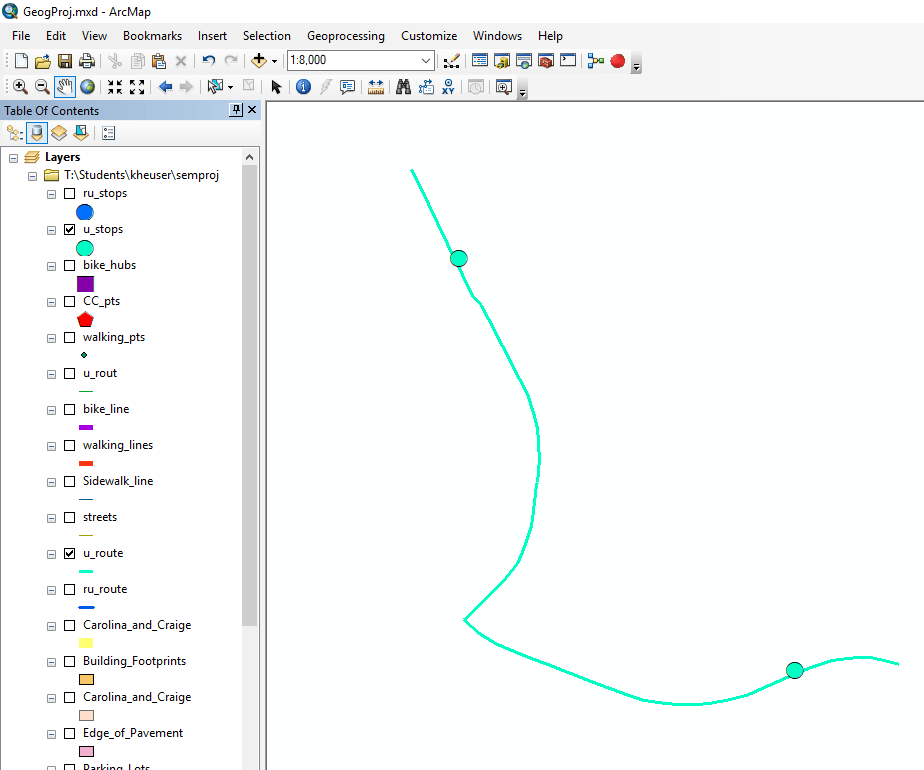The width and height of the screenshot is (924, 770).
Task: Activate the Measure tool
Action: 375,86
